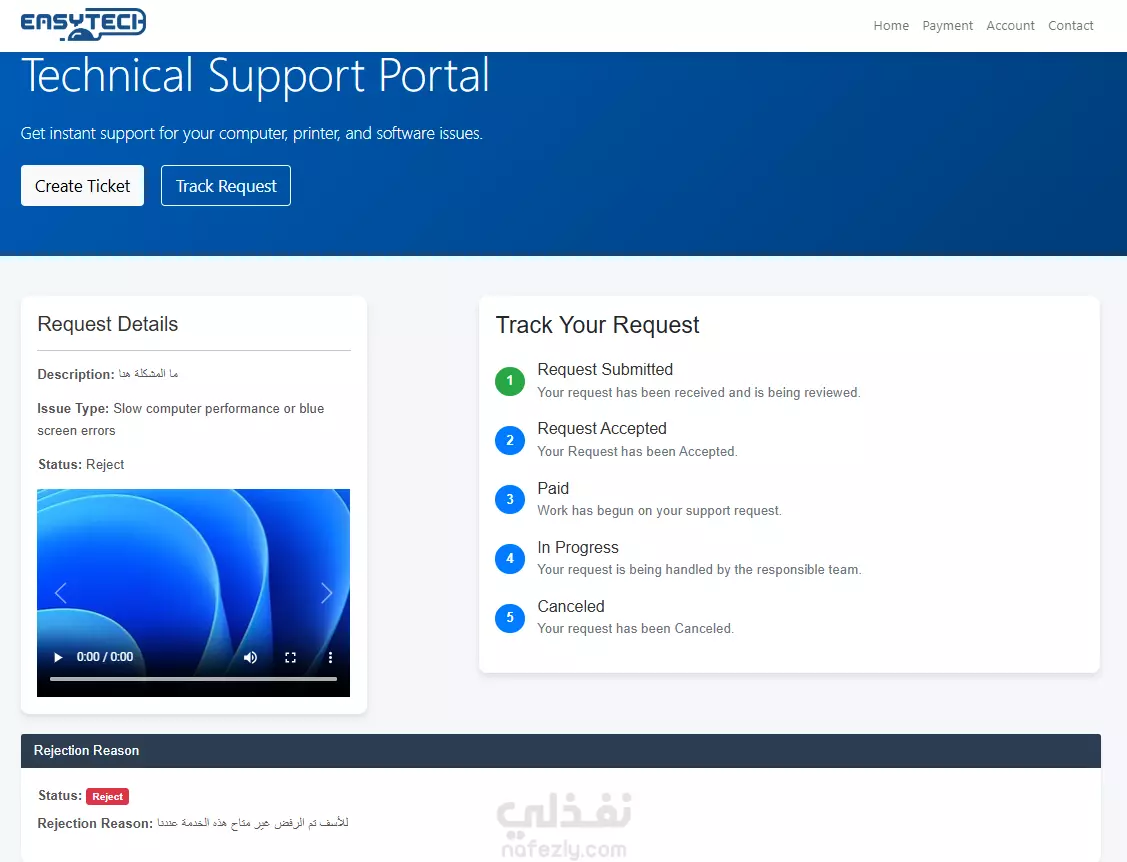Enter fullscreen on the video
This screenshot has height=862, width=1127.
290,657
